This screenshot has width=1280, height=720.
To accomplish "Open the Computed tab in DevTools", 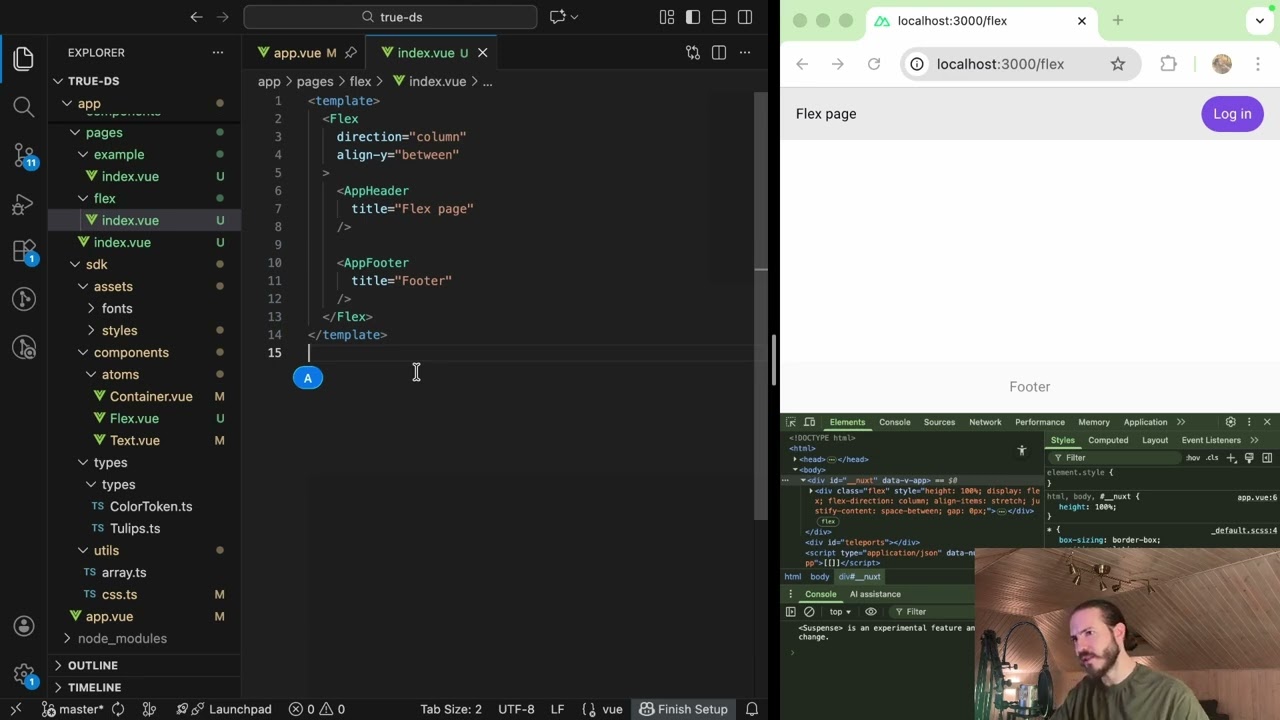I will pos(1108,440).
